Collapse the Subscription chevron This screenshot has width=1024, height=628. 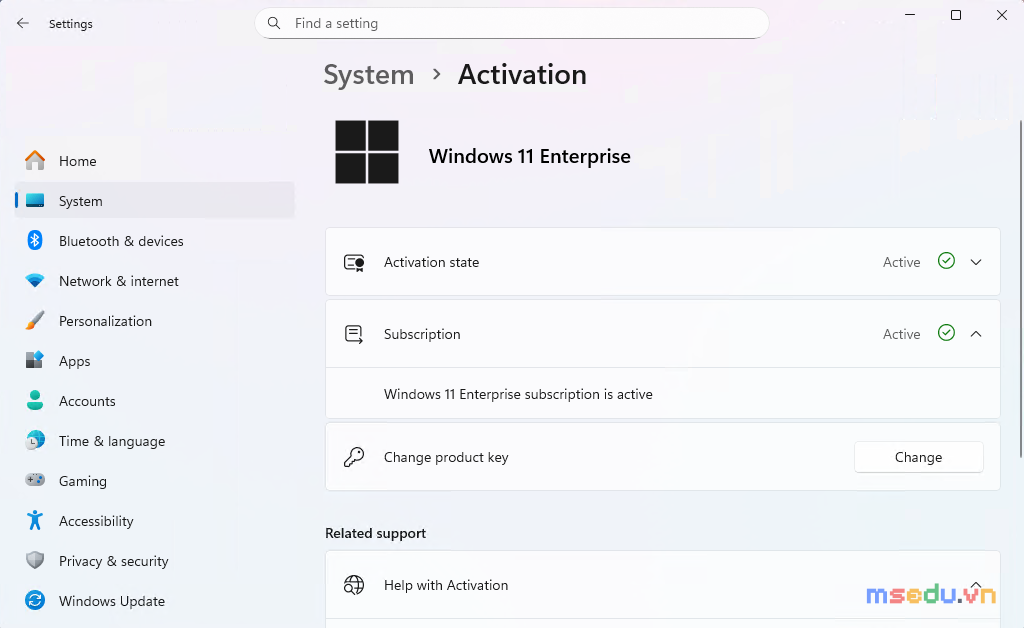pyautogui.click(x=976, y=334)
